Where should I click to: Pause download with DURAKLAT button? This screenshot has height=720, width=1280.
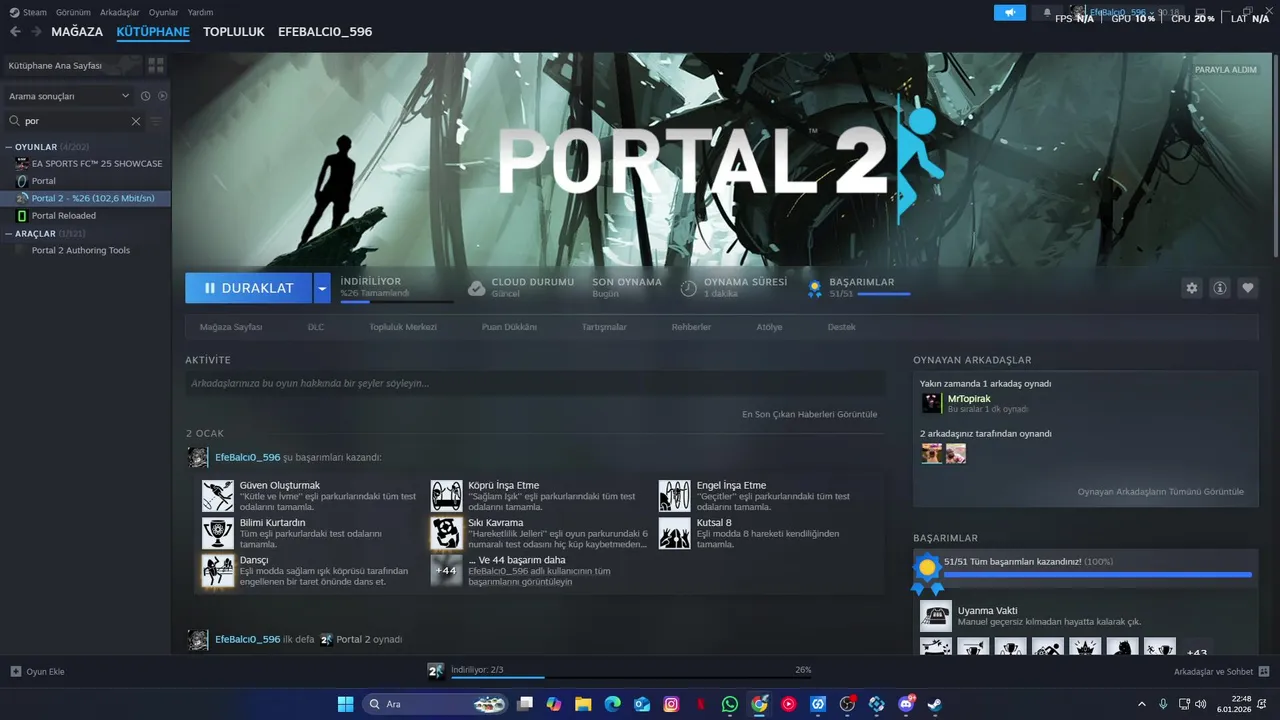click(x=248, y=288)
